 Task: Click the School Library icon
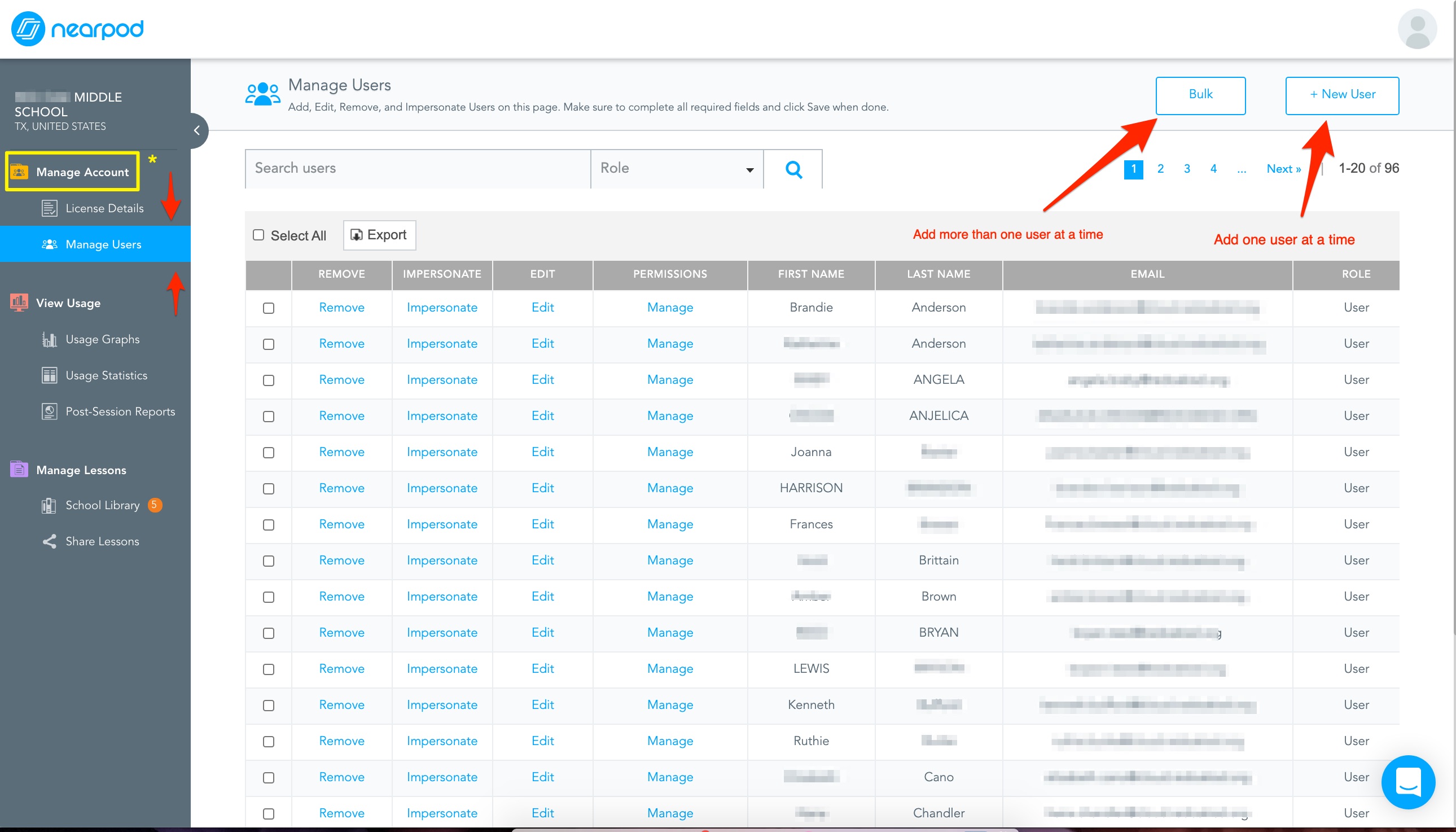click(x=49, y=505)
